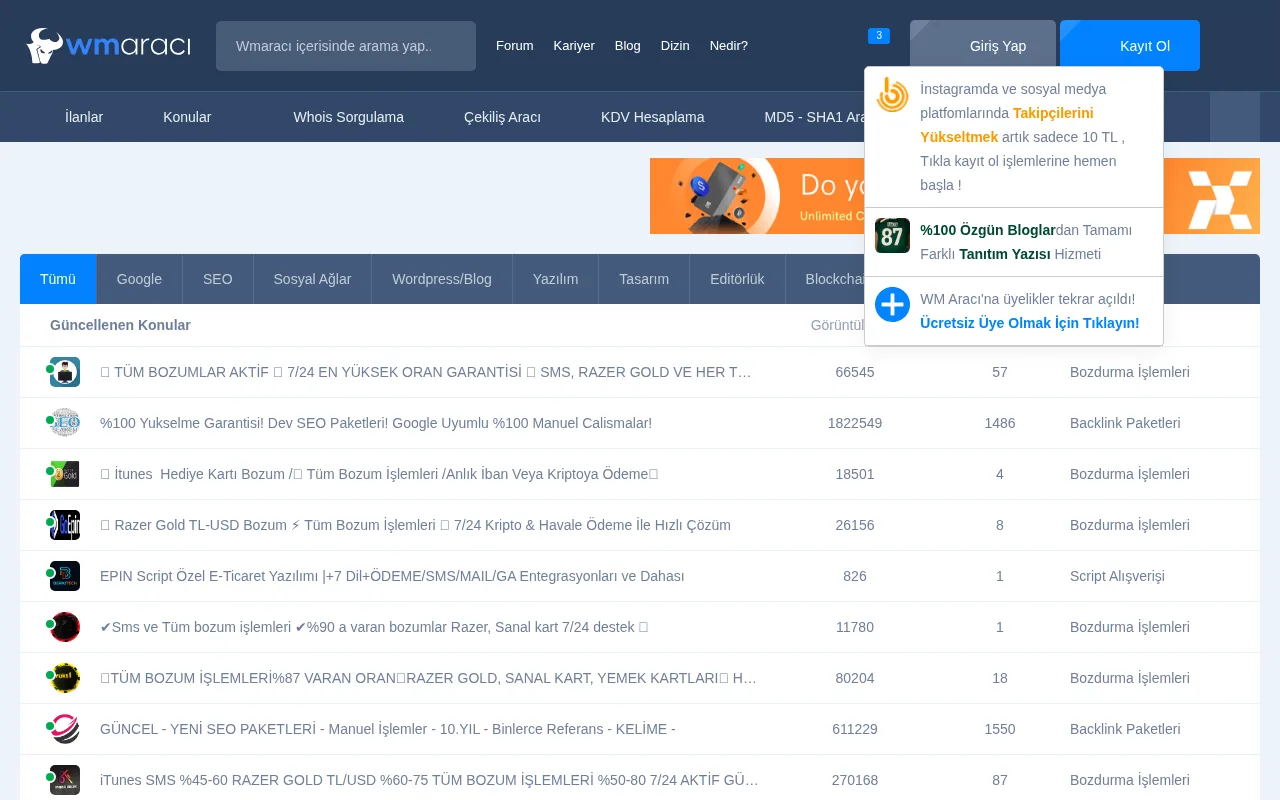Switch to the Wordpress/Blog tab
1280x800 pixels.
[441, 279]
